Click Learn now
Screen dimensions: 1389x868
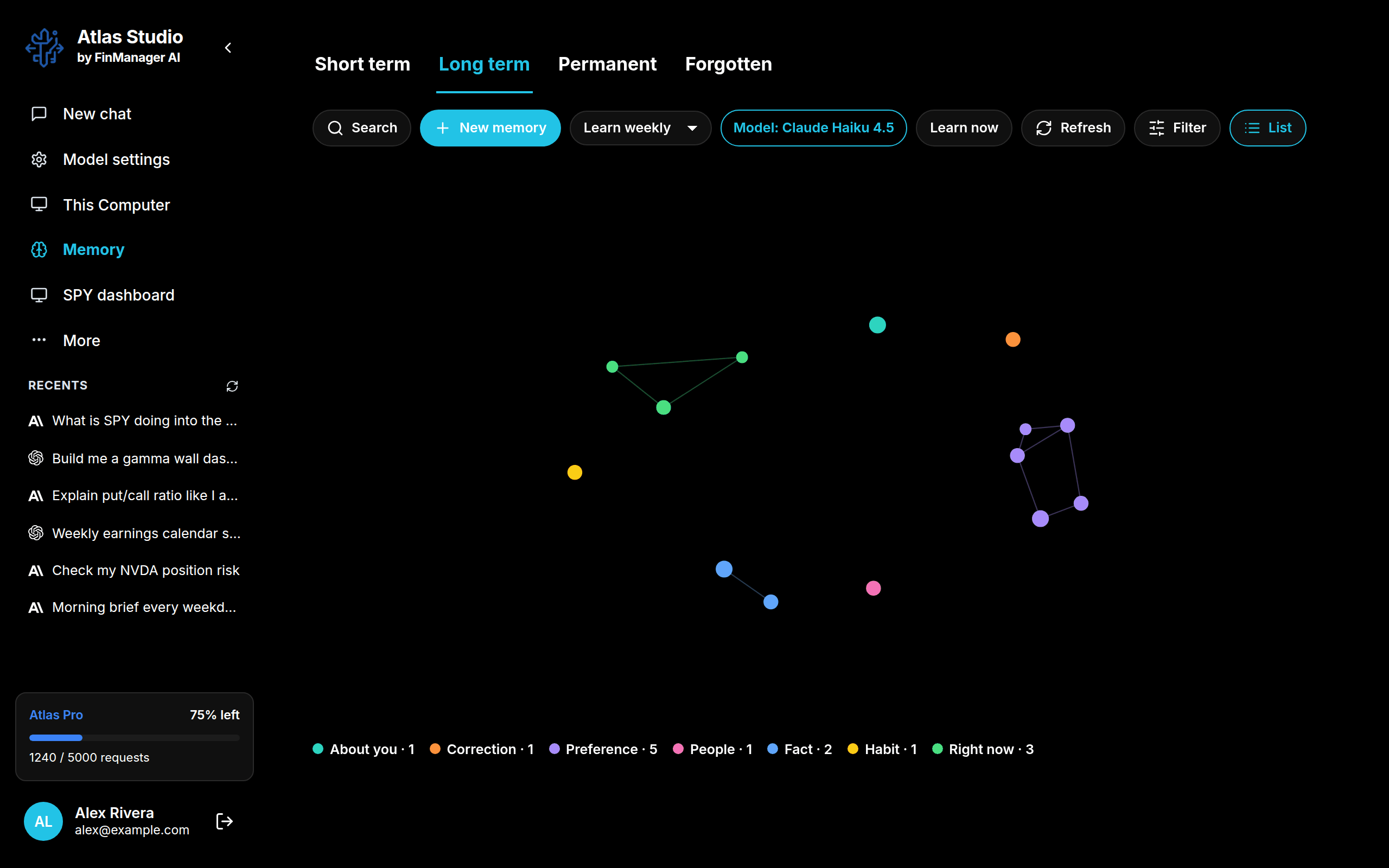pos(964,127)
